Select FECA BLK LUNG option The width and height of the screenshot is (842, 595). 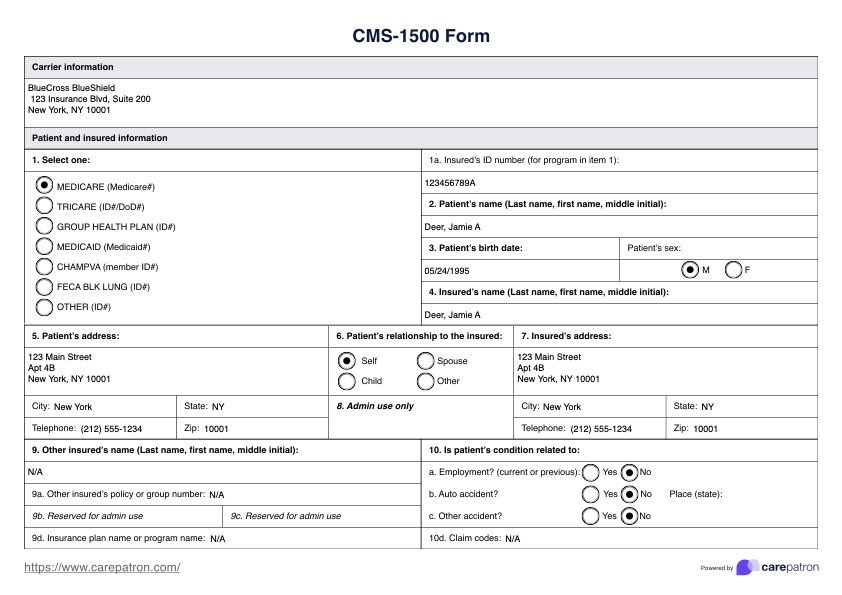pos(44,287)
